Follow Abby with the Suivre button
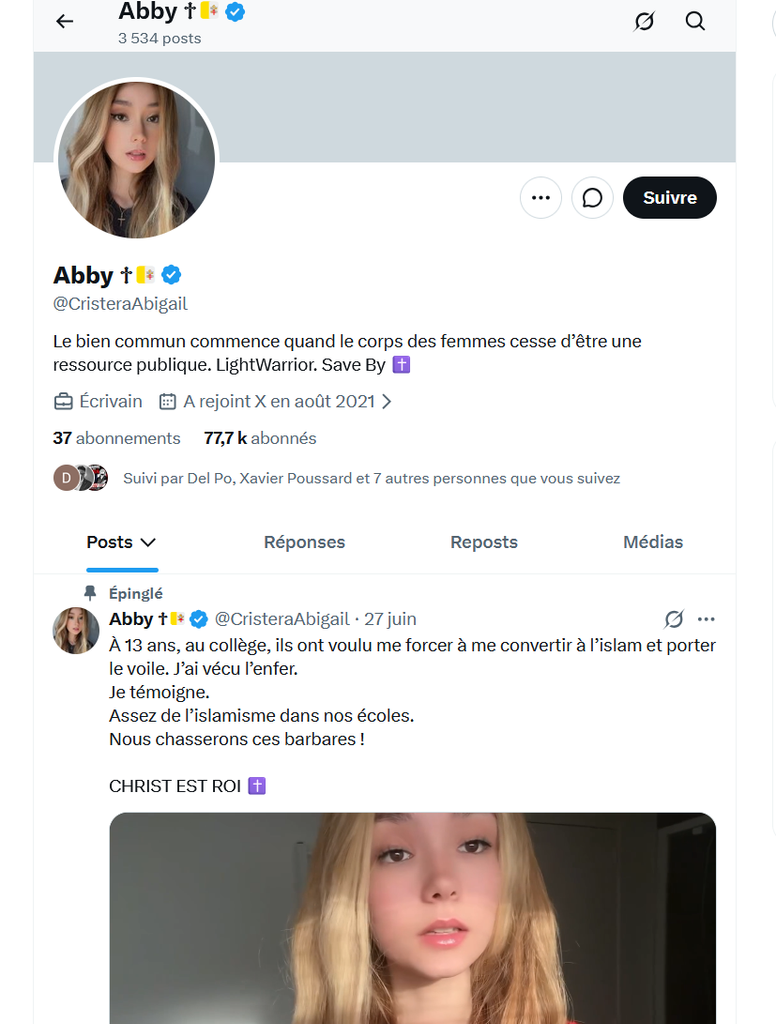The width and height of the screenshot is (776, 1024). (x=670, y=198)
